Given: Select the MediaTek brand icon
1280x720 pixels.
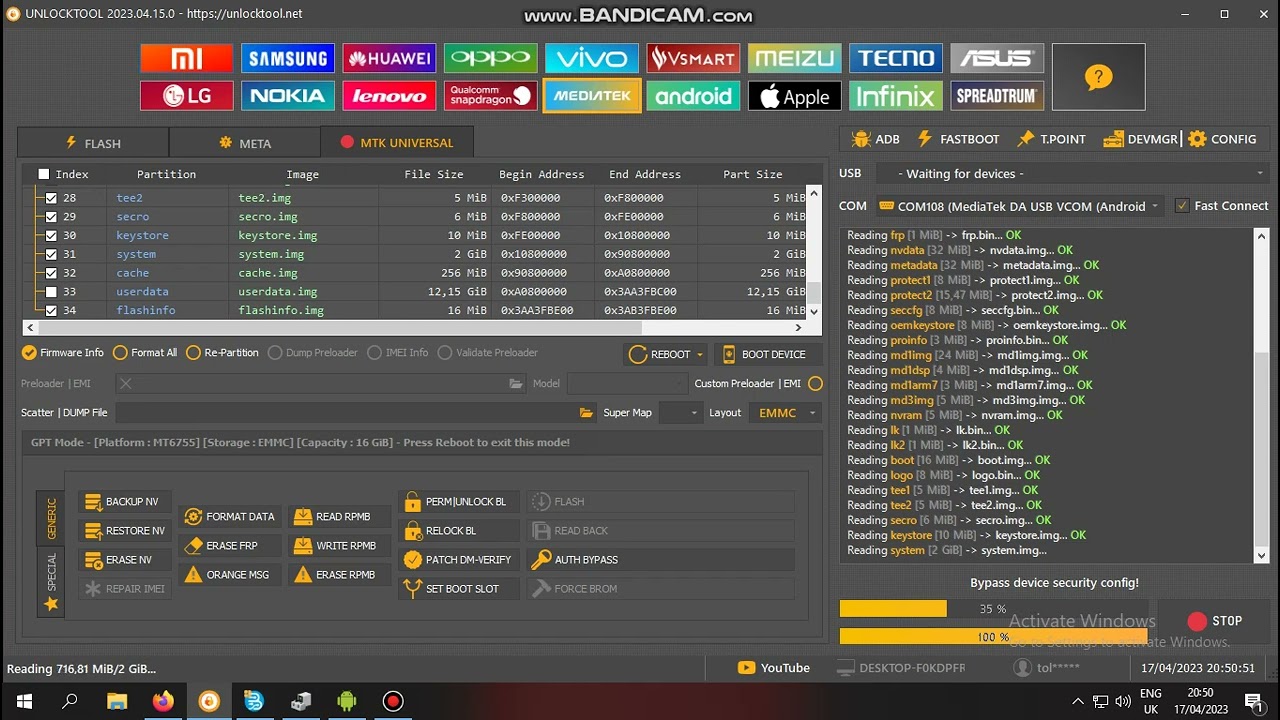Looking at the screenshot, I should 592,96.
